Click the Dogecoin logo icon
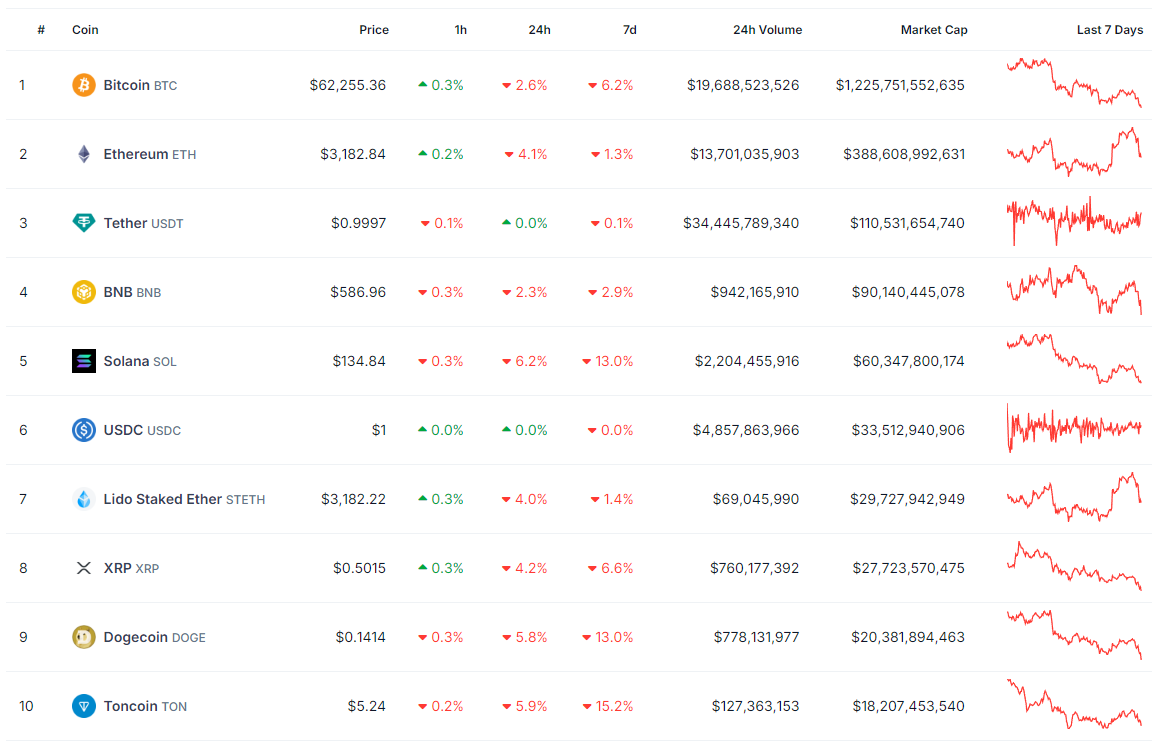1166x746 pixels. pos(84,637)
